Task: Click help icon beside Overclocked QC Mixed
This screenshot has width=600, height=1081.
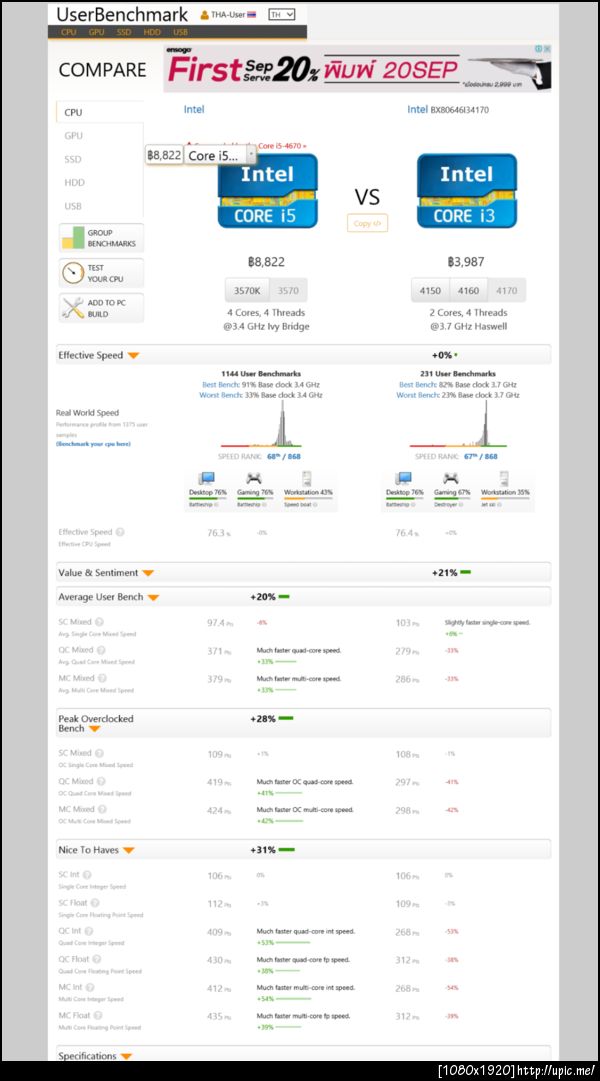Action: (101, 782)
